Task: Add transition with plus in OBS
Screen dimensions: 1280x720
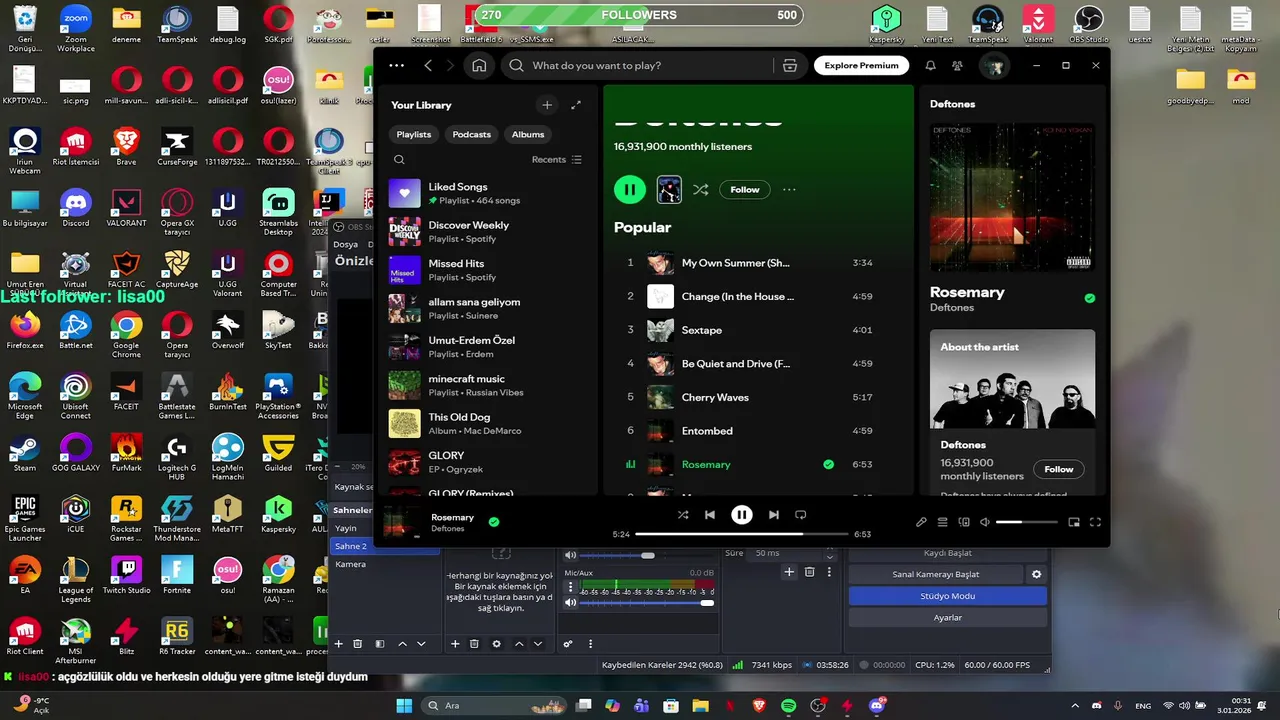Action: point(789,572)
